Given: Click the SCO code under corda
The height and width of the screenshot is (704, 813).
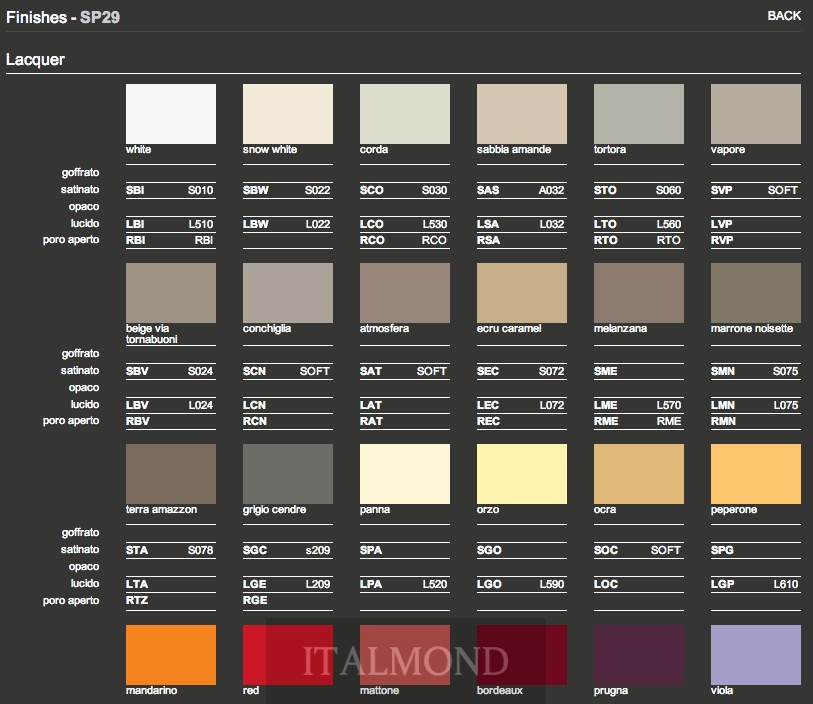Looking at the screenshot, I should tap(372, 190).
